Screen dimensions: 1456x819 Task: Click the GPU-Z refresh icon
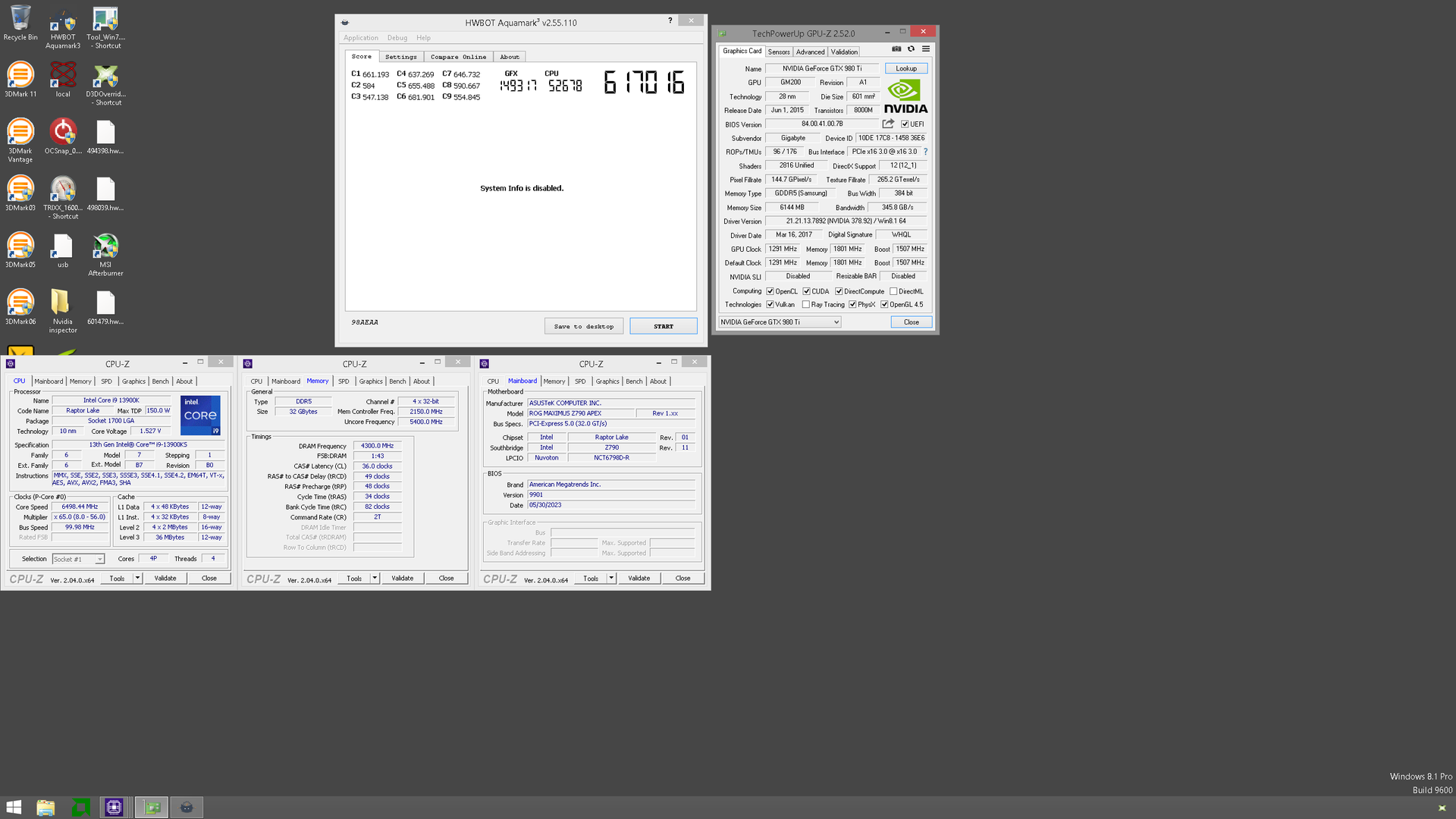[x=911, y=49]
